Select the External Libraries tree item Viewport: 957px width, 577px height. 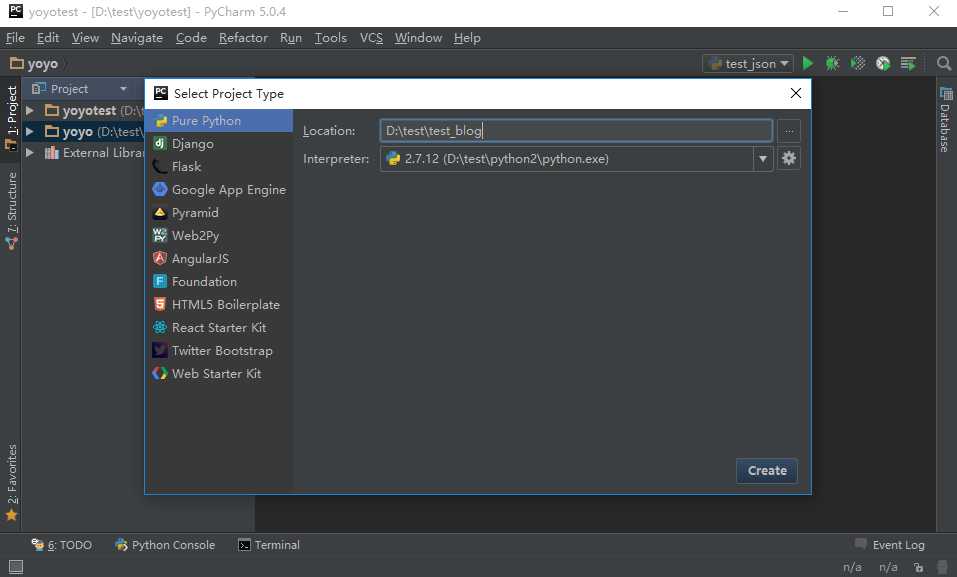pos(94,153)
